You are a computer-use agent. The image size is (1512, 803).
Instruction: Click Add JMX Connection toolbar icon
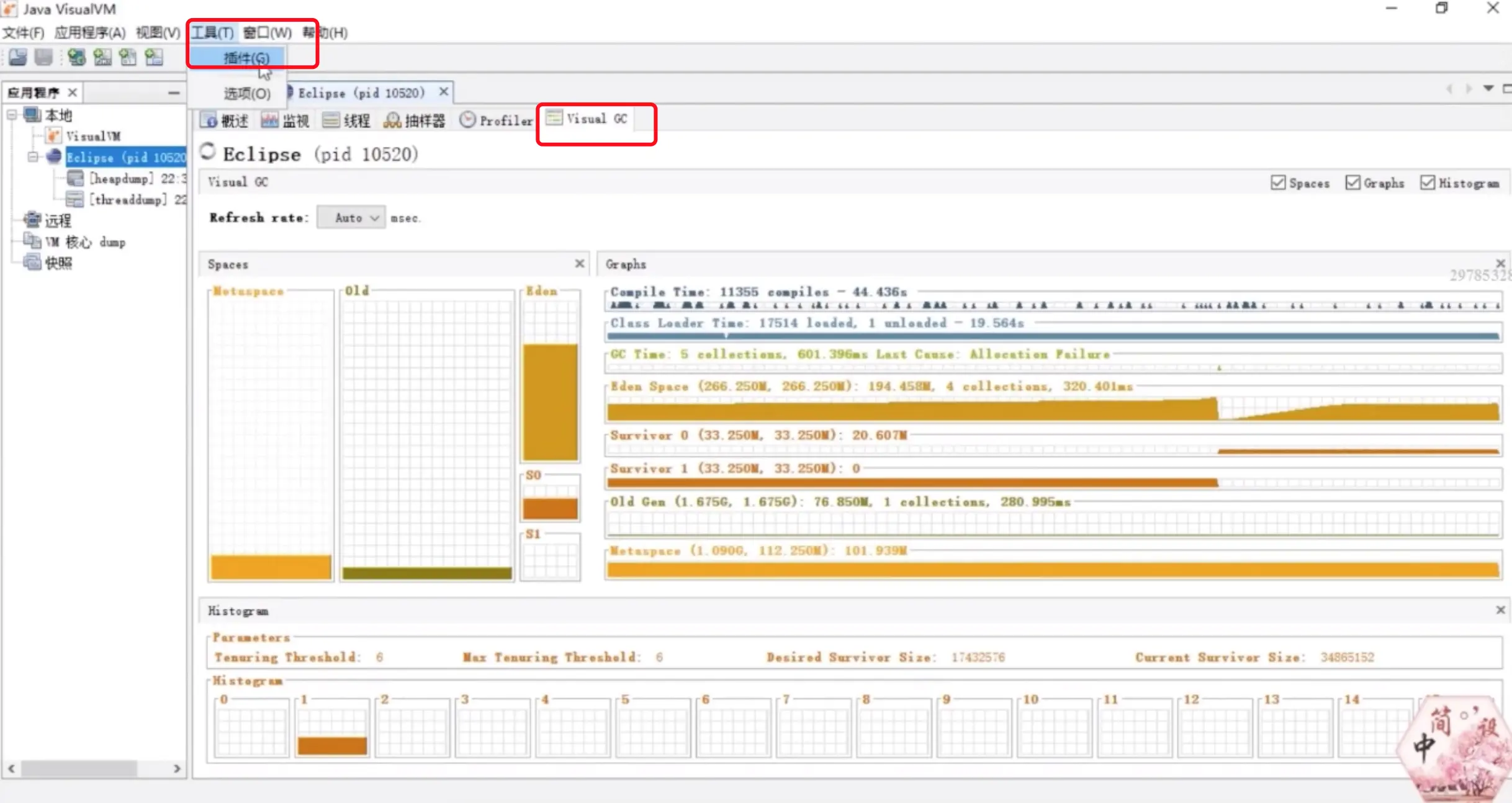(x=102, y=58)
